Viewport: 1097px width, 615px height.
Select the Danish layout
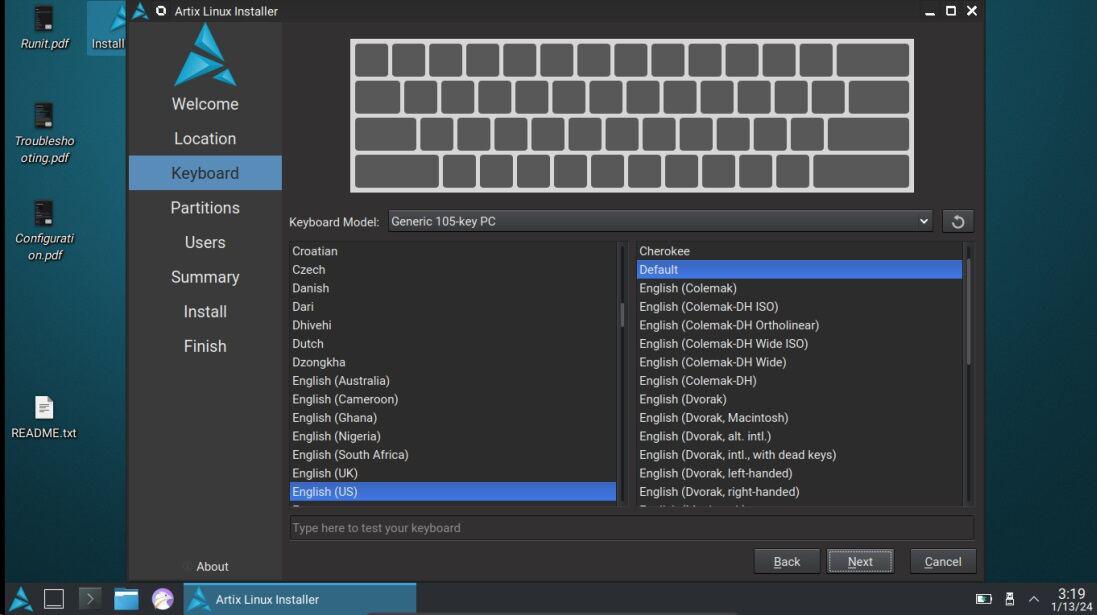pyautogui.click(x=453, y=288)
